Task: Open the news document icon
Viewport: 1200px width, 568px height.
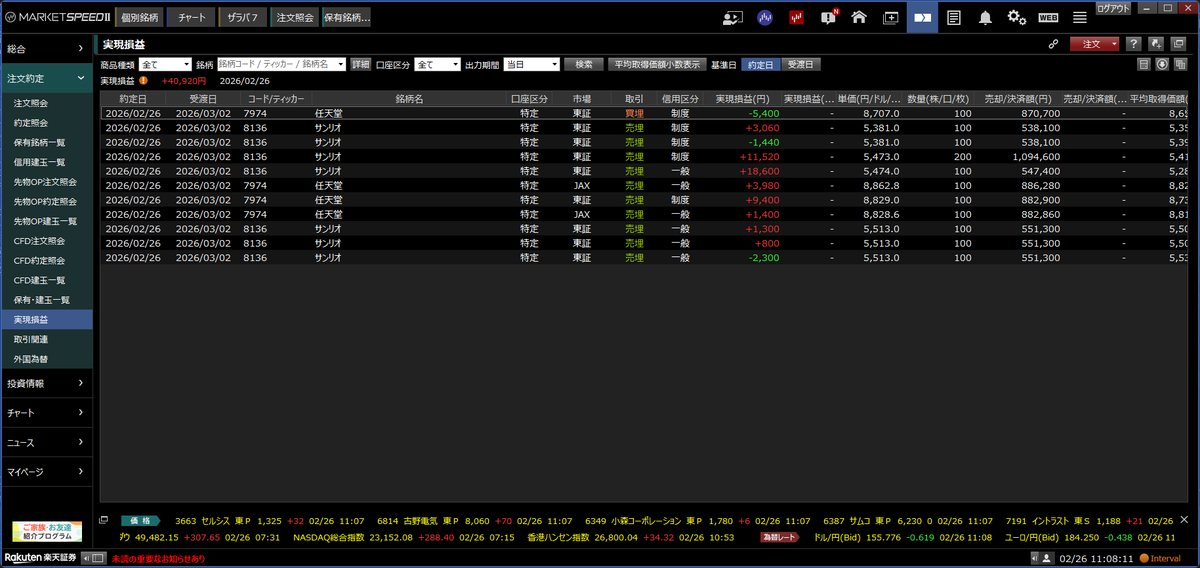Action: (x=955, y=17)
